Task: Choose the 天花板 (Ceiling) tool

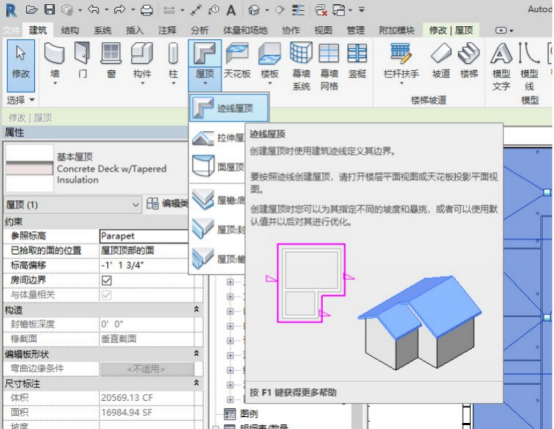Action: pos(237,60)
